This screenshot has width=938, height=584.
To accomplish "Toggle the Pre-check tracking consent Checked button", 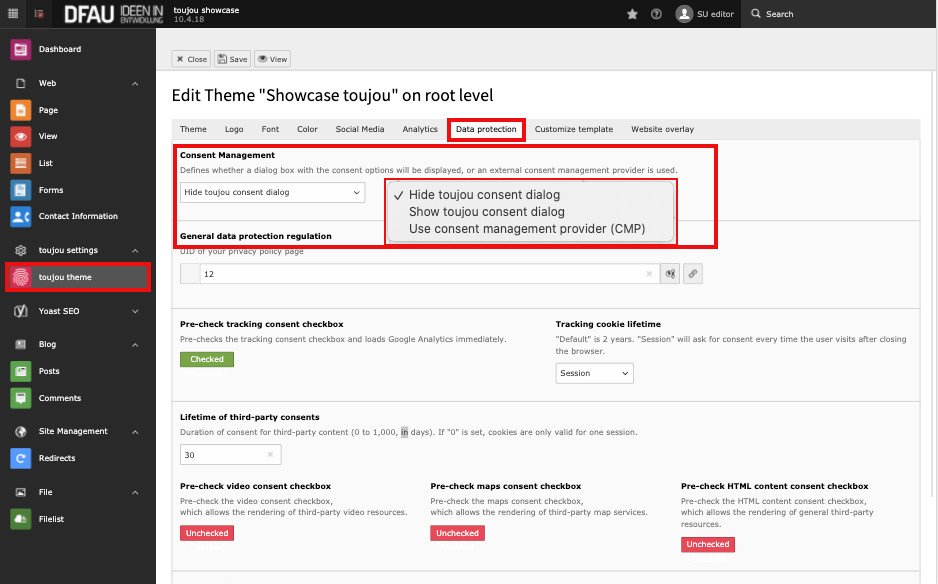I will [207, 359].
